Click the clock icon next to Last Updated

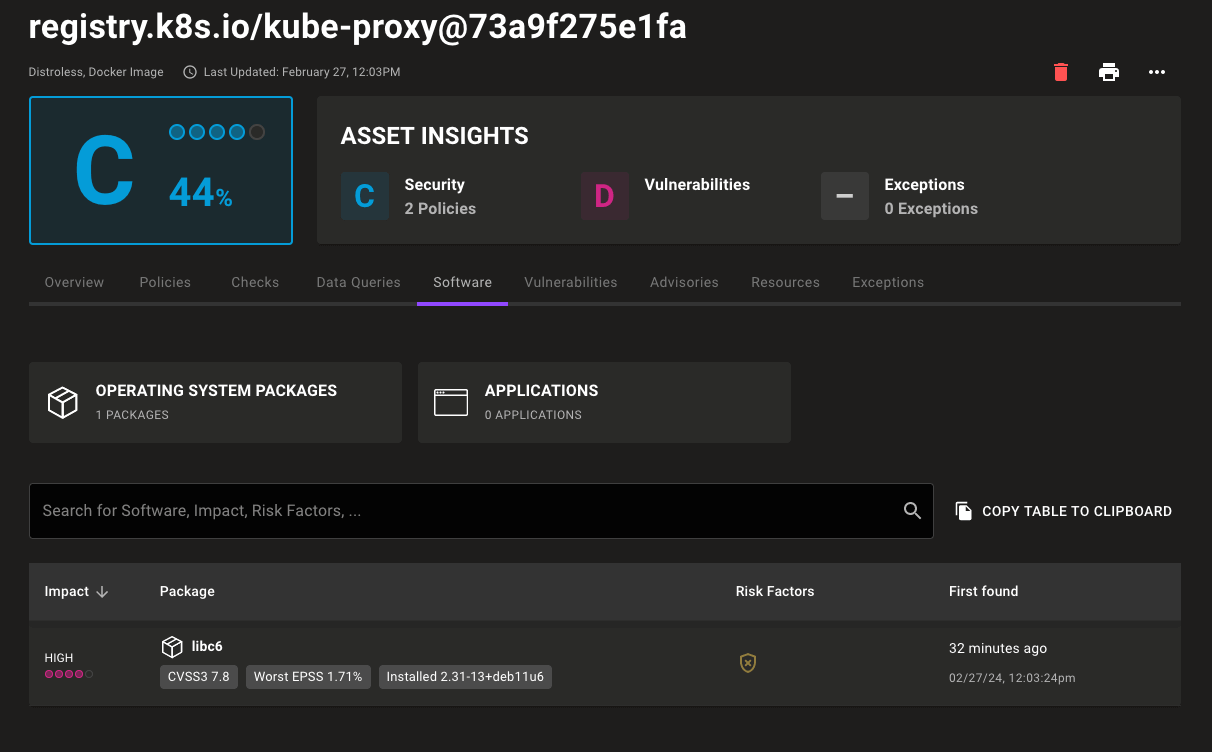click(x=189, y=71)
